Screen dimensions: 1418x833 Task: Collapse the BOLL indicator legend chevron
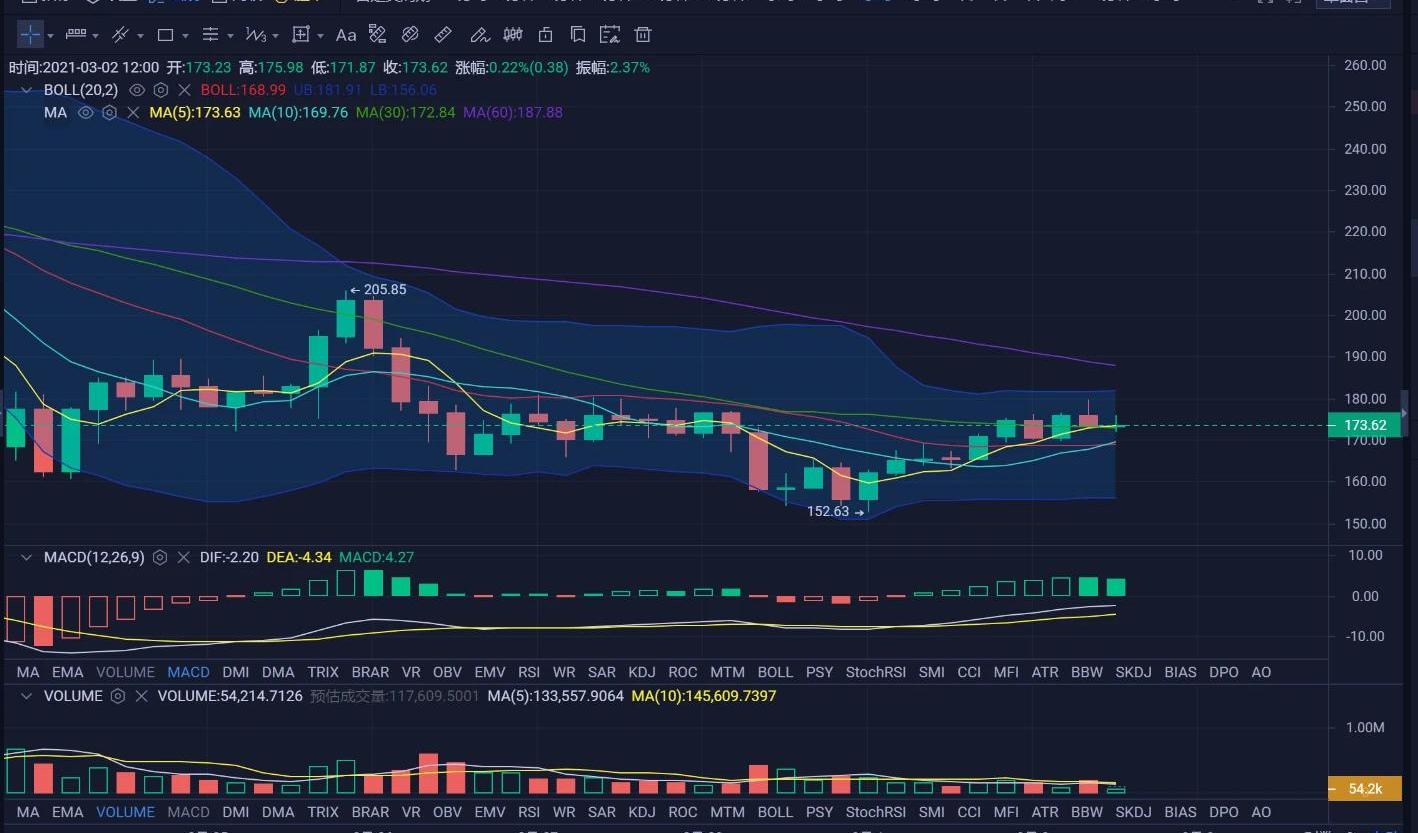(28, 90)
